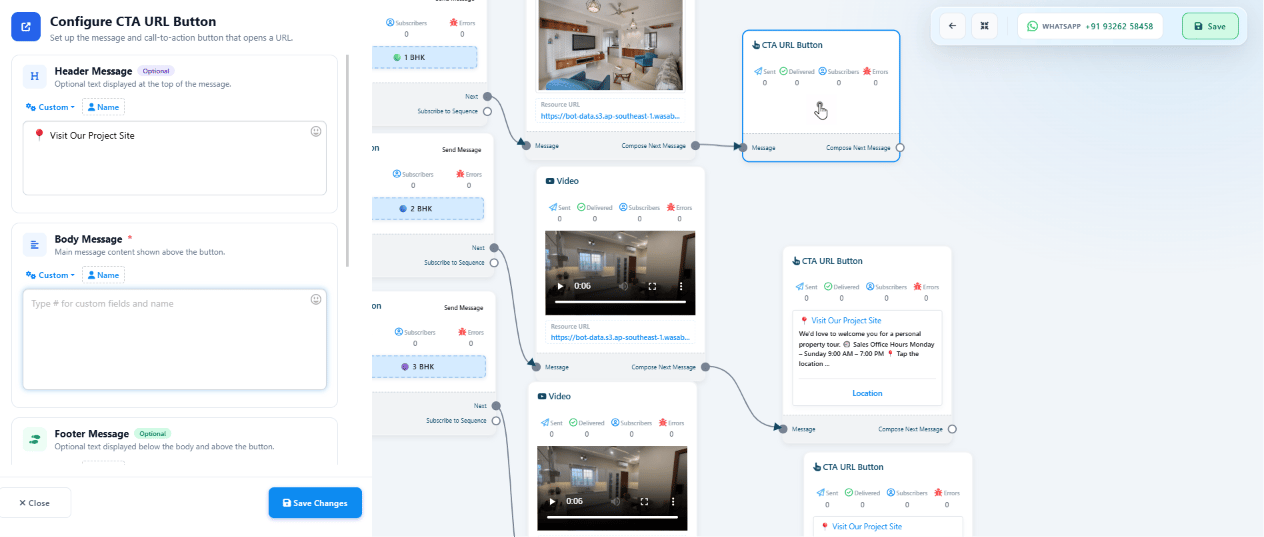Image resolution: width=1264 pixels, height=537 pixels.
Task: Click the Sent paper-plane icon in the highlighted CTA node
Action: (x=759, y=71)
